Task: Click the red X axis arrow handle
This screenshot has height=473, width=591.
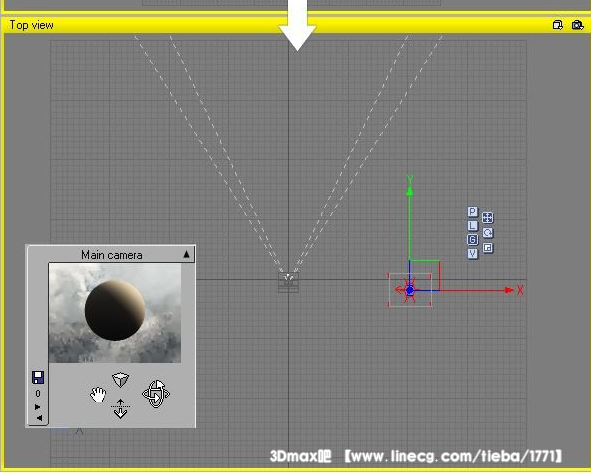Action: (509, 290)
